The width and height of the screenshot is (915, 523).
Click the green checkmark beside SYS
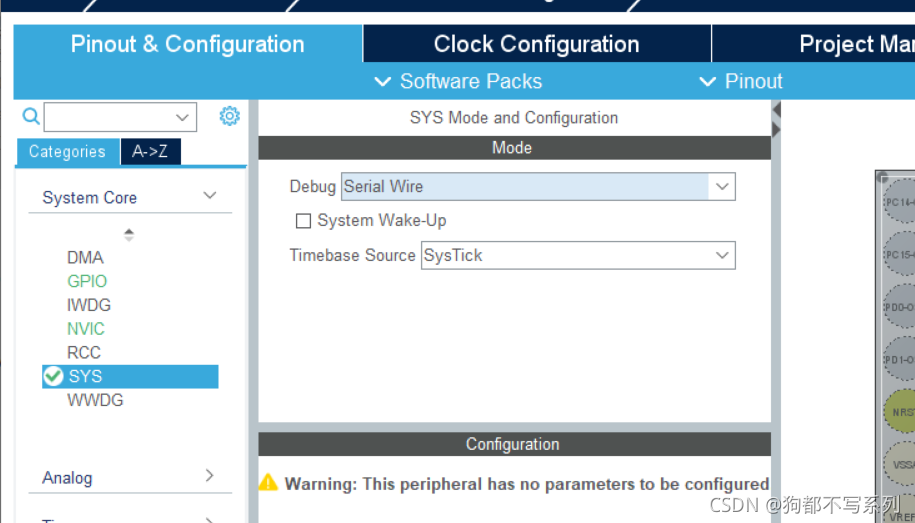pyautogui.click(x=54, y=376)
